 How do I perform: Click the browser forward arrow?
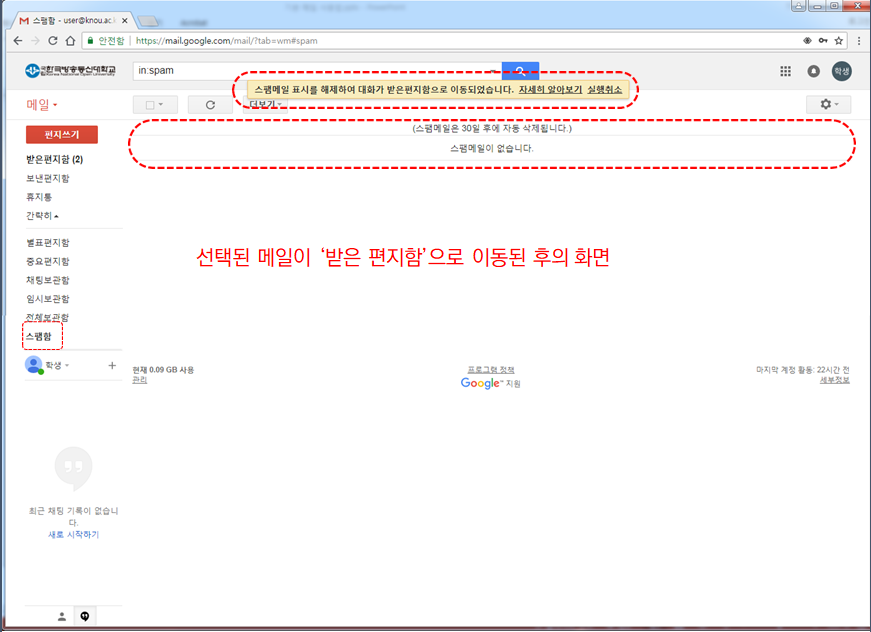point(35,41)
